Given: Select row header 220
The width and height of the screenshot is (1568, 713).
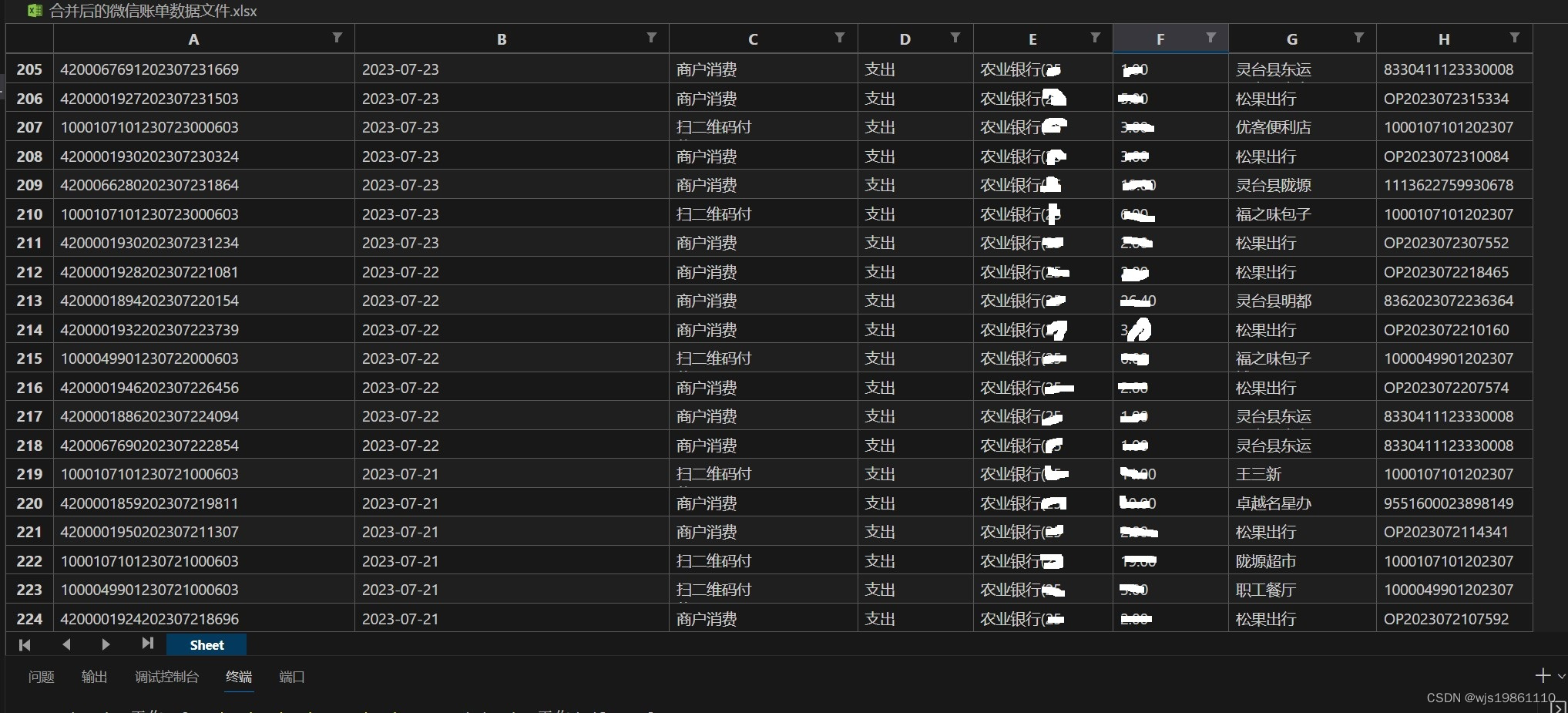Looking at the screenshot, I should pos(29,503).
